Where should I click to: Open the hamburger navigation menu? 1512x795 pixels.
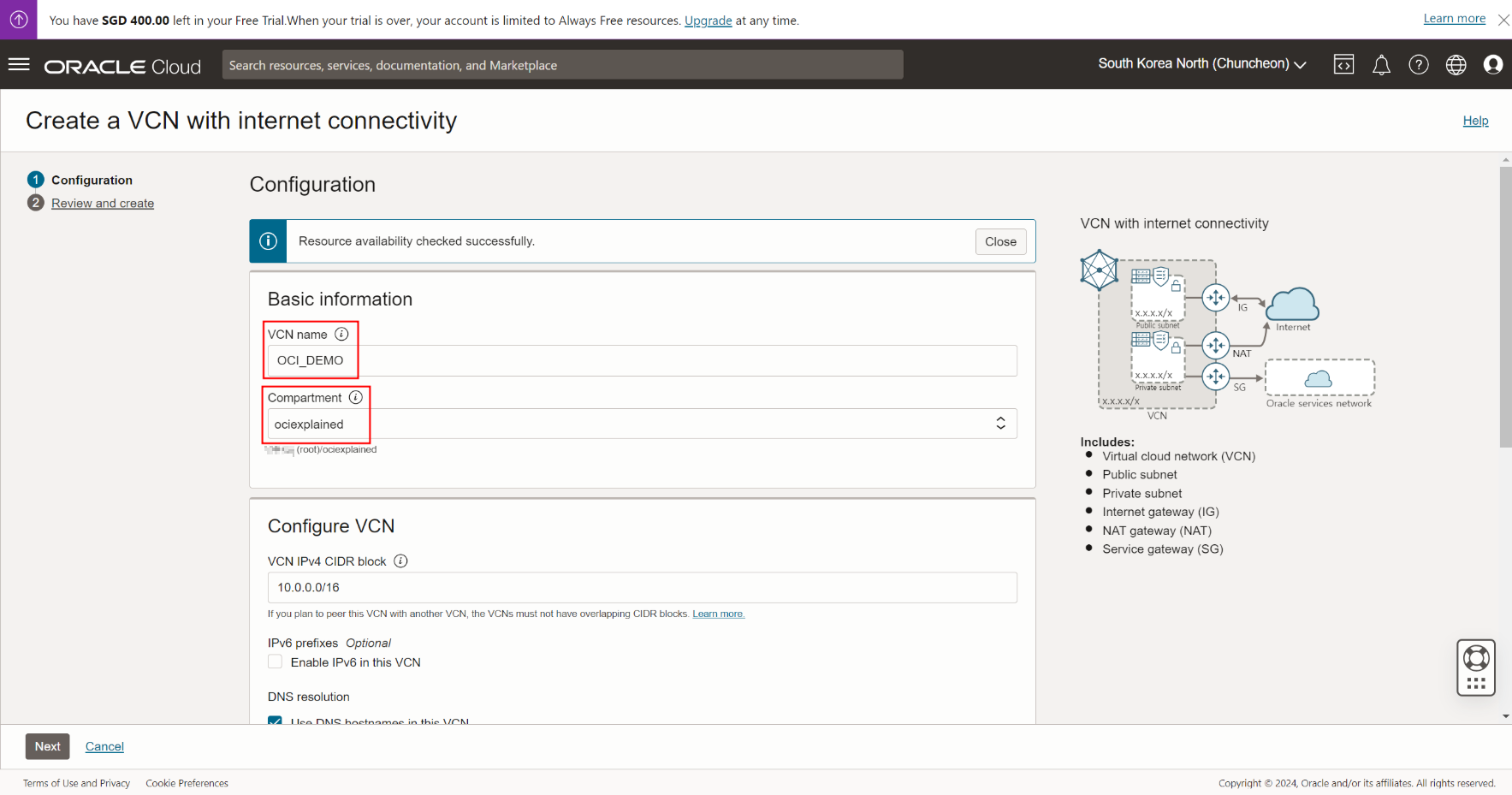(19, 65)
